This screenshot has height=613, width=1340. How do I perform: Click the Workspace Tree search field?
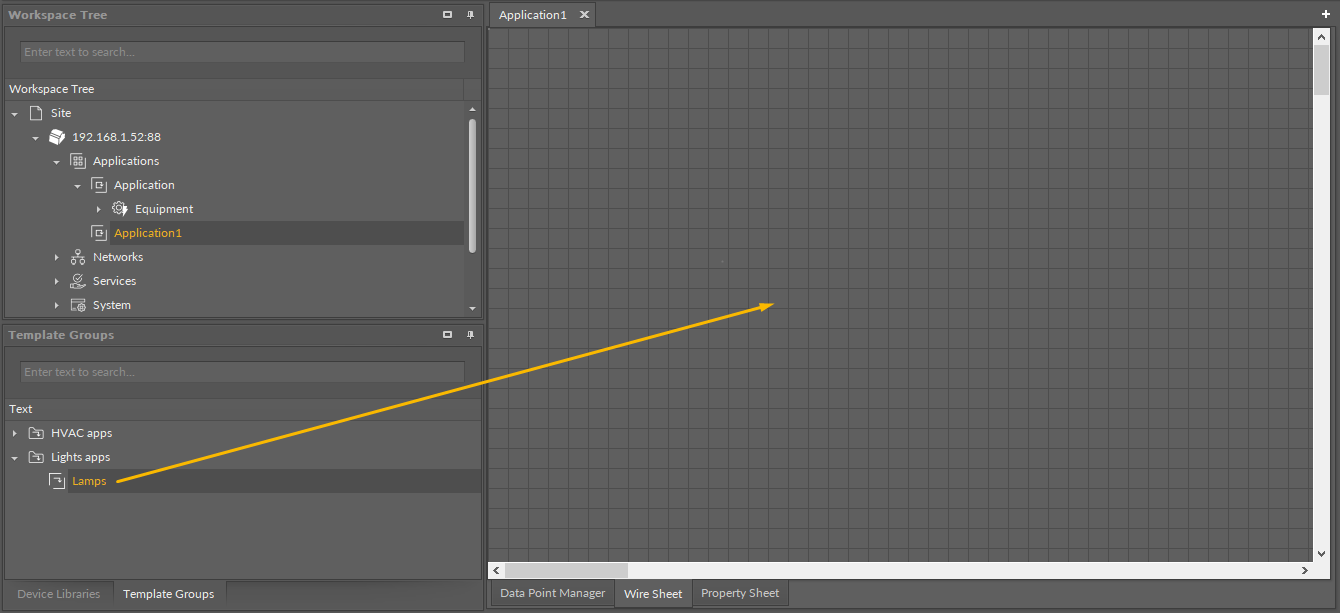coord(242,52)
